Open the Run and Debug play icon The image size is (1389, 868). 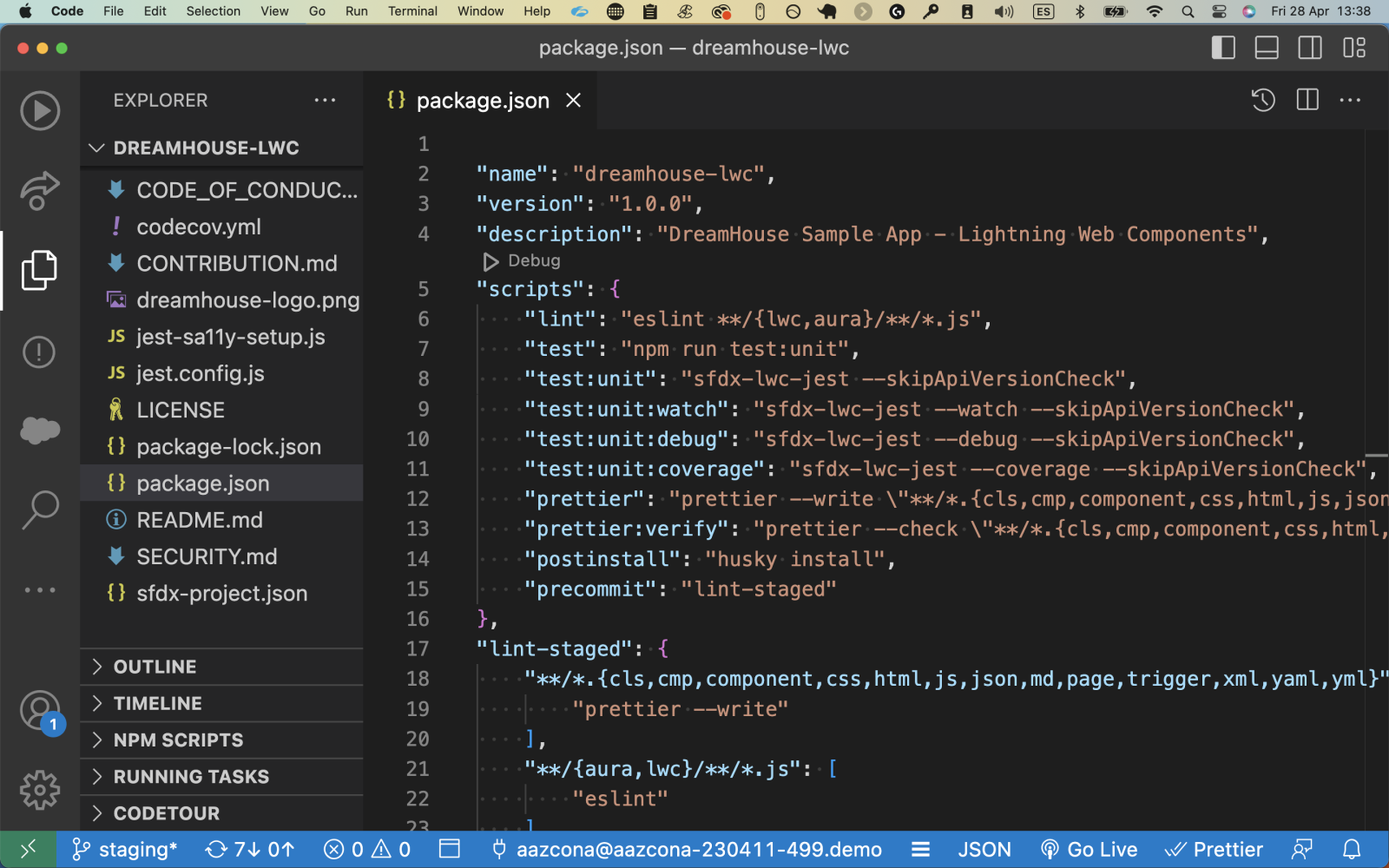(x=40, y=111)
